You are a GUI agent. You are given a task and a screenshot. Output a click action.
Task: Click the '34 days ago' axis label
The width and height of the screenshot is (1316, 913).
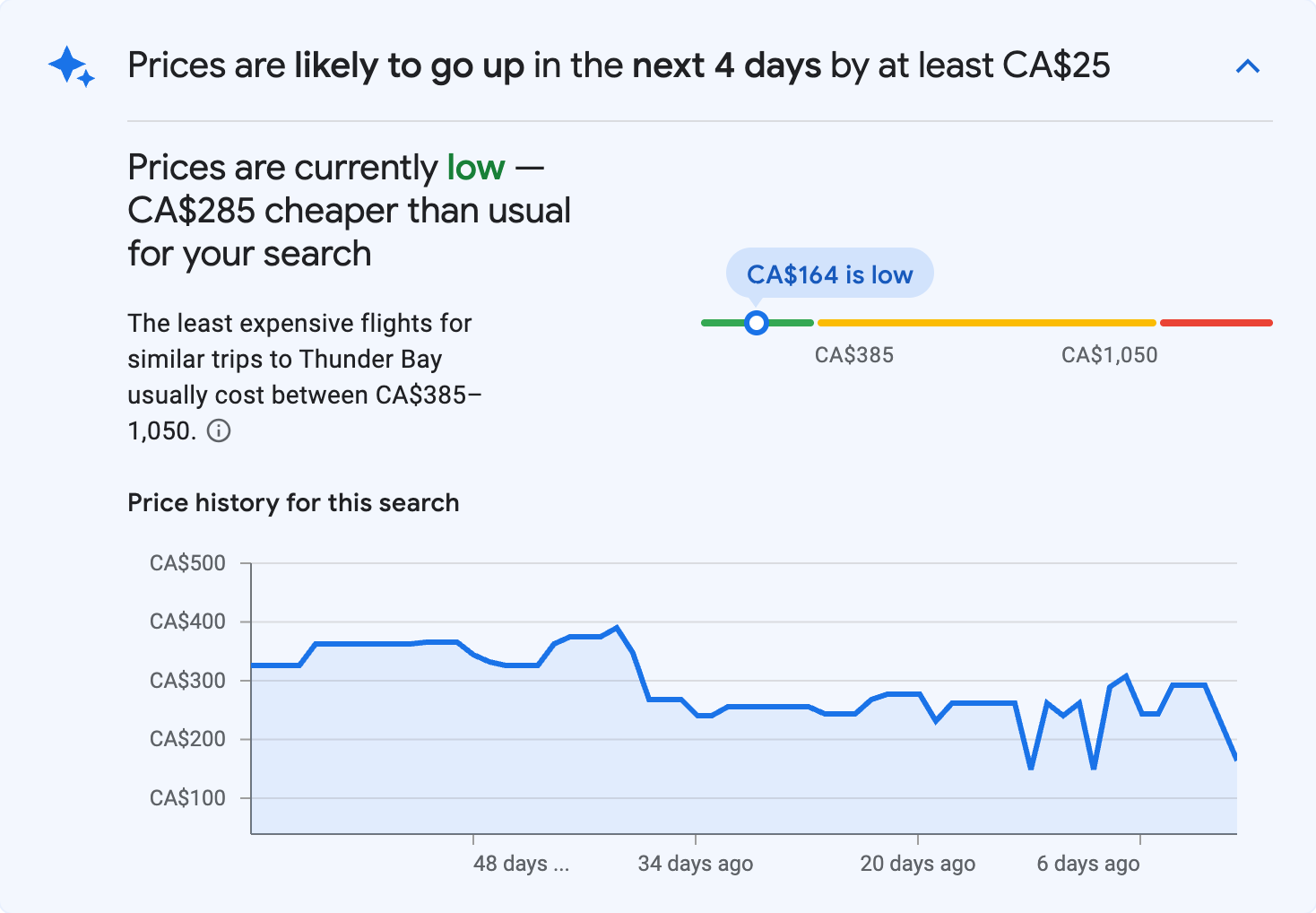[695, 863]
